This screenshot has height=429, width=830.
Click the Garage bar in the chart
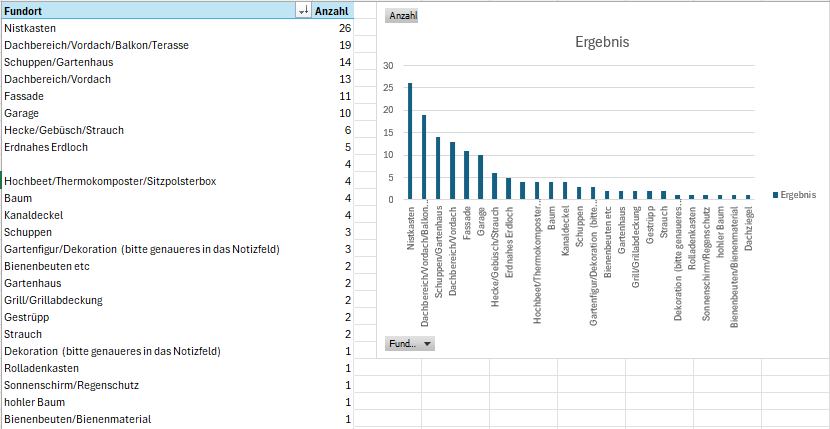[x=481, y=177]
